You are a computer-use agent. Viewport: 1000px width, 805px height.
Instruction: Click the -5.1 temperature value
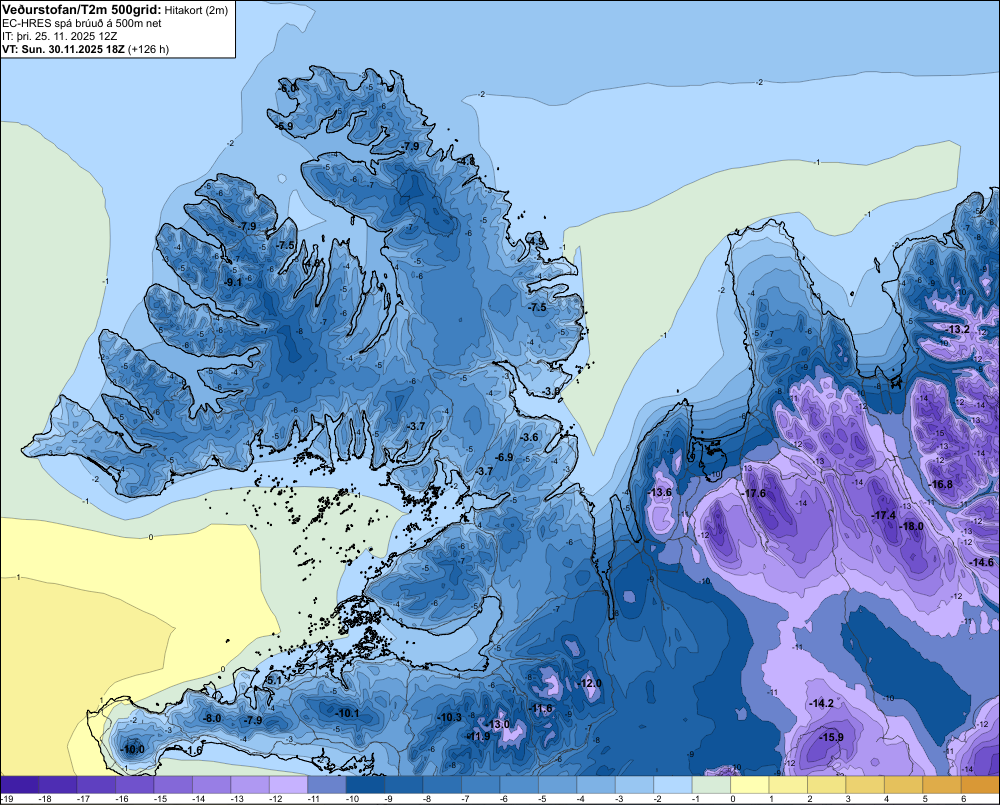click(x=273, y=681)
